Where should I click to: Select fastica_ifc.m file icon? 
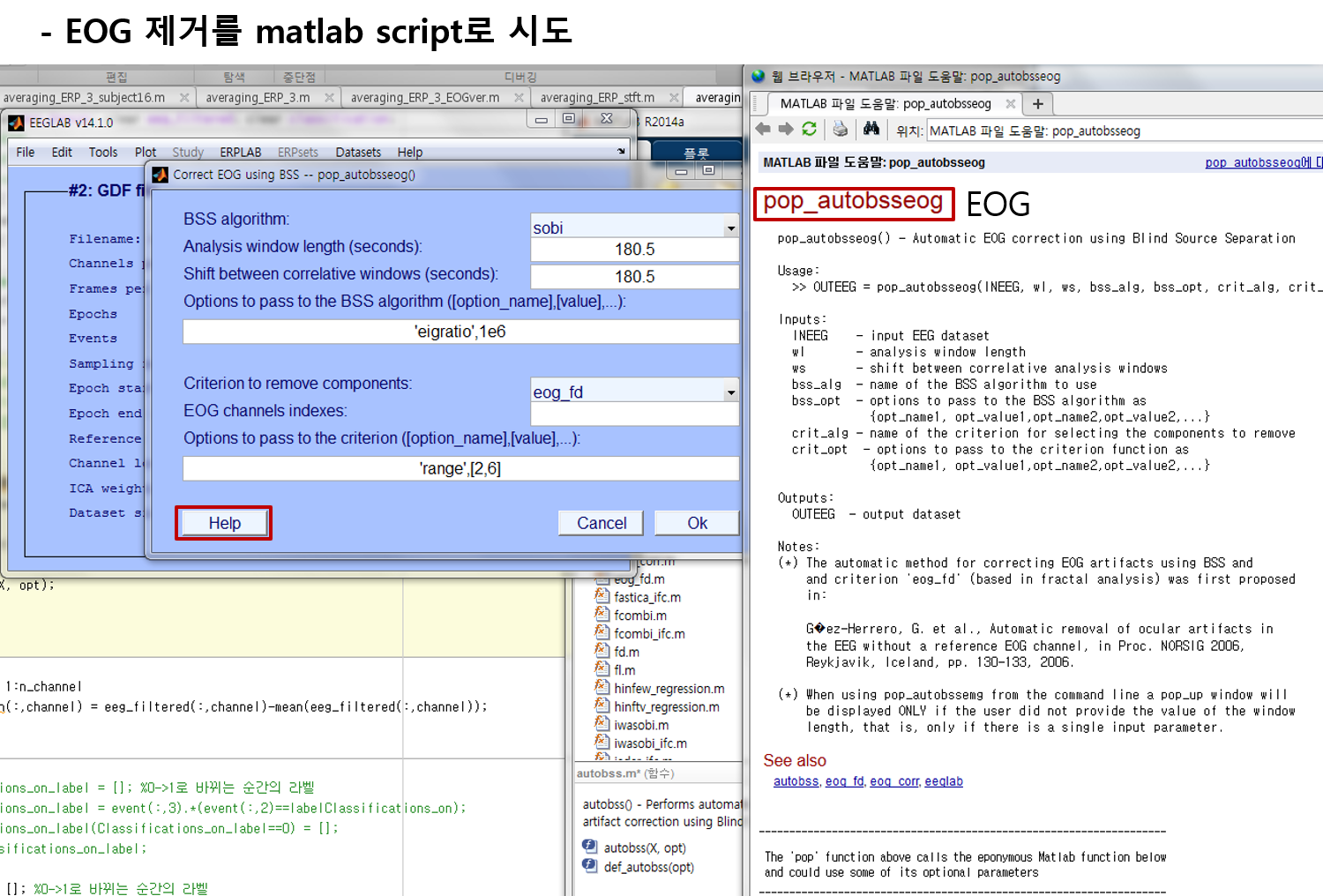[602, 596]
